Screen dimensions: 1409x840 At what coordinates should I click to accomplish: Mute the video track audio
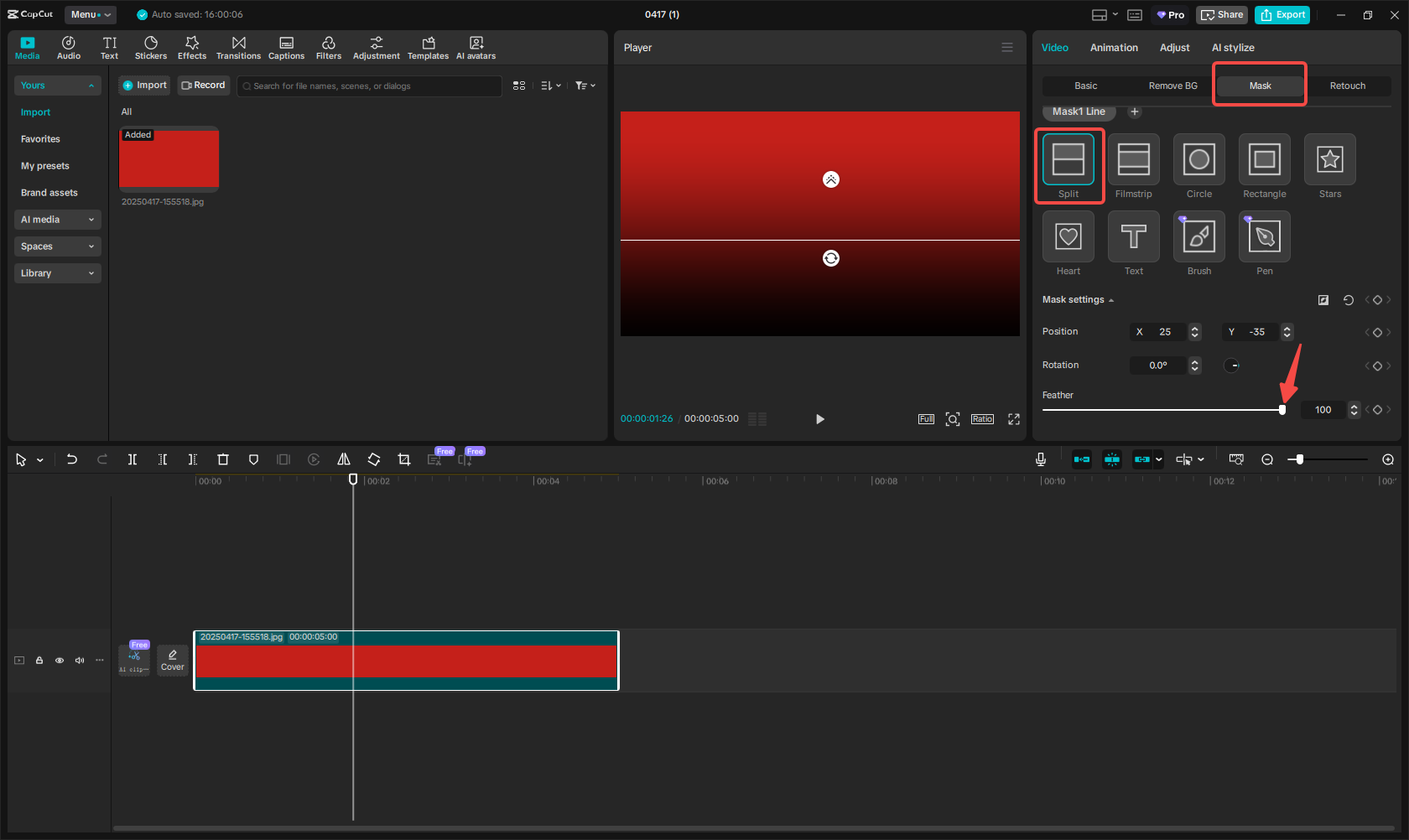80,661
